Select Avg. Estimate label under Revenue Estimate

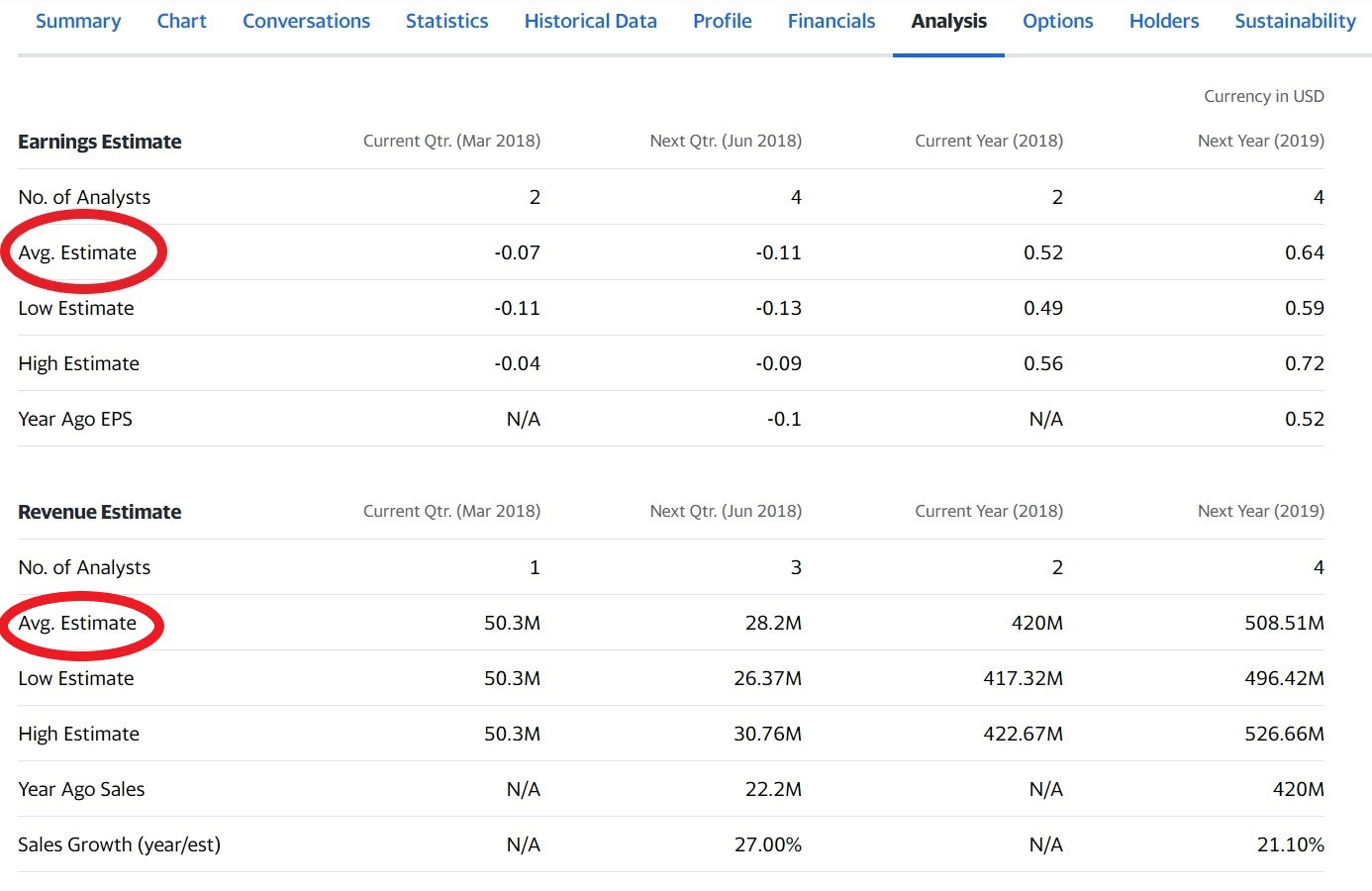coord(77,623)
